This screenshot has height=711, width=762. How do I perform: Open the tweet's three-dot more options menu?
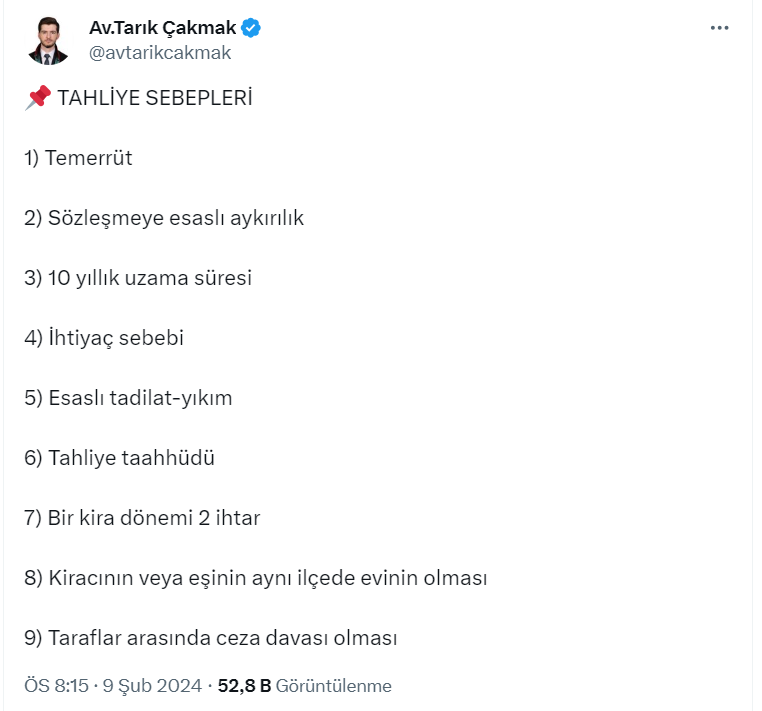coord(719,28)
